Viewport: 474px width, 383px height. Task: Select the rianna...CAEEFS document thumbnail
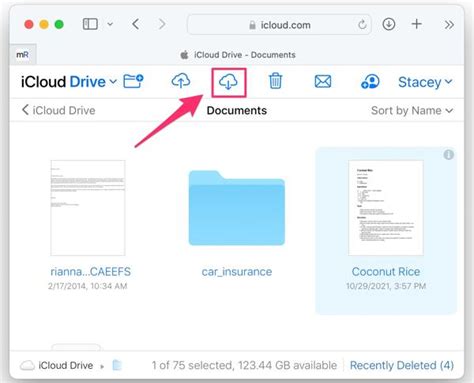[88, 208]
